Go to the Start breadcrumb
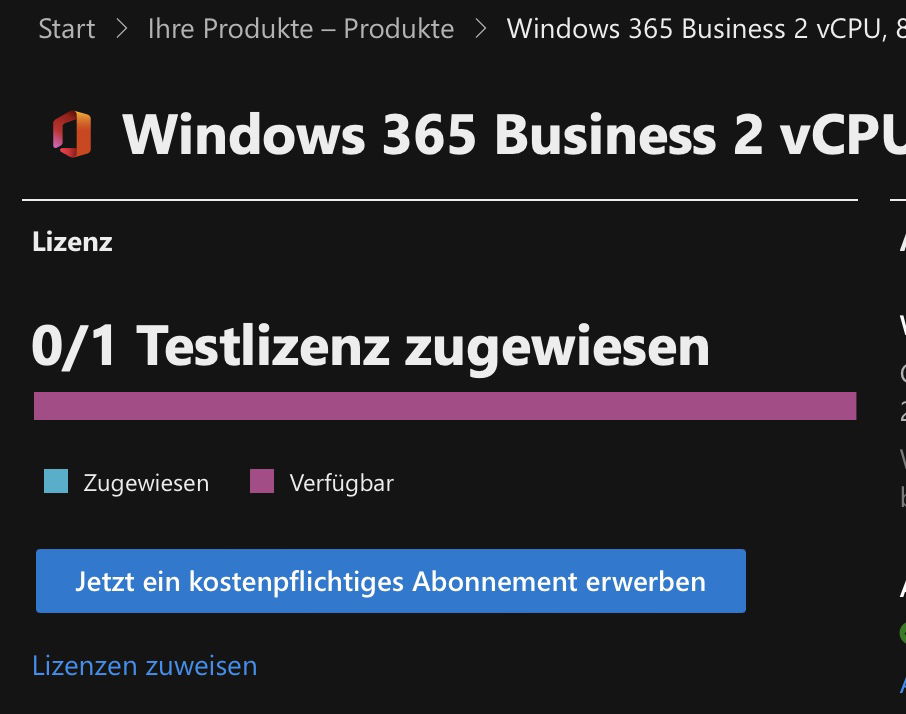 (66, 29)
